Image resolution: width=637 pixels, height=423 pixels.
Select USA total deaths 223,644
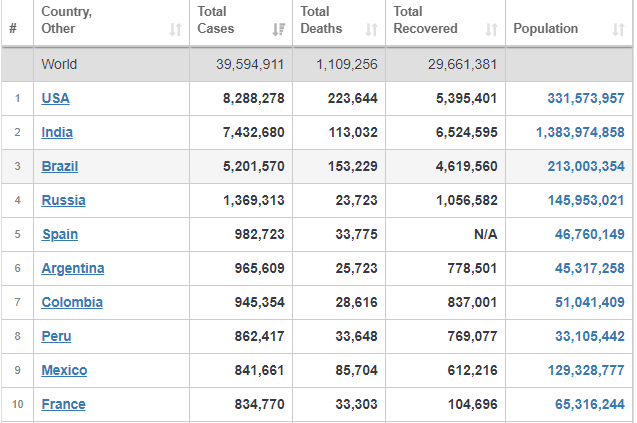[353, 98]
